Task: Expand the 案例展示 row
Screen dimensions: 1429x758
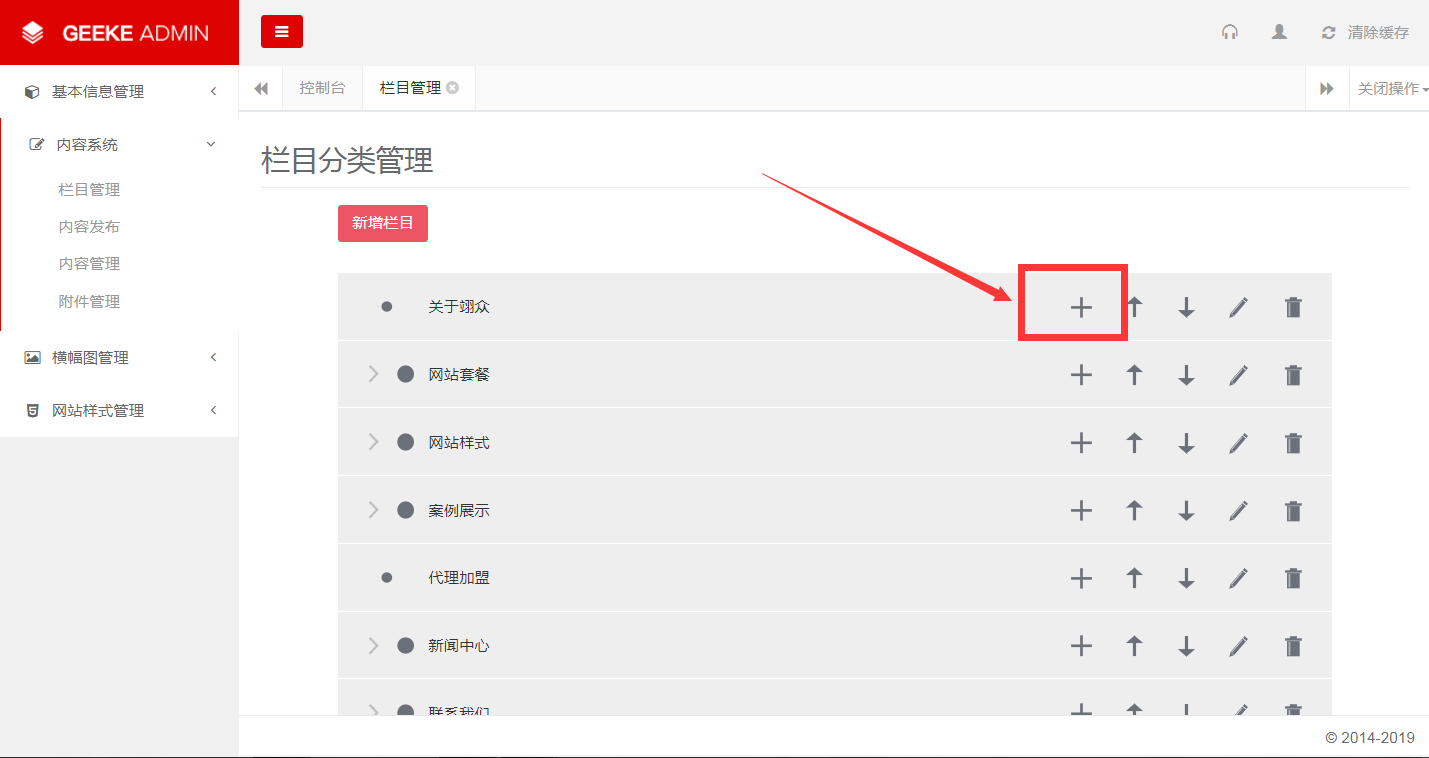Action: tap(374, 510)
